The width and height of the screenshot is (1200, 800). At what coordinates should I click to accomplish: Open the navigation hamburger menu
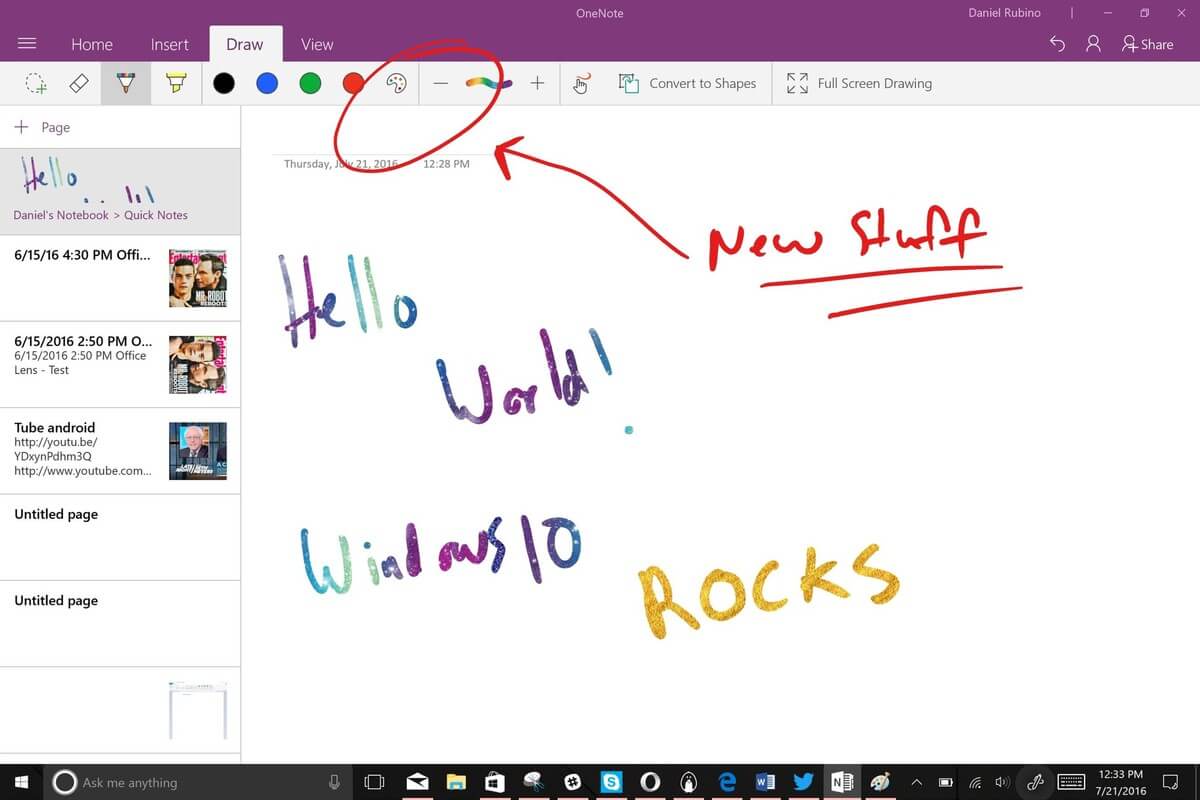click(27, 44)
